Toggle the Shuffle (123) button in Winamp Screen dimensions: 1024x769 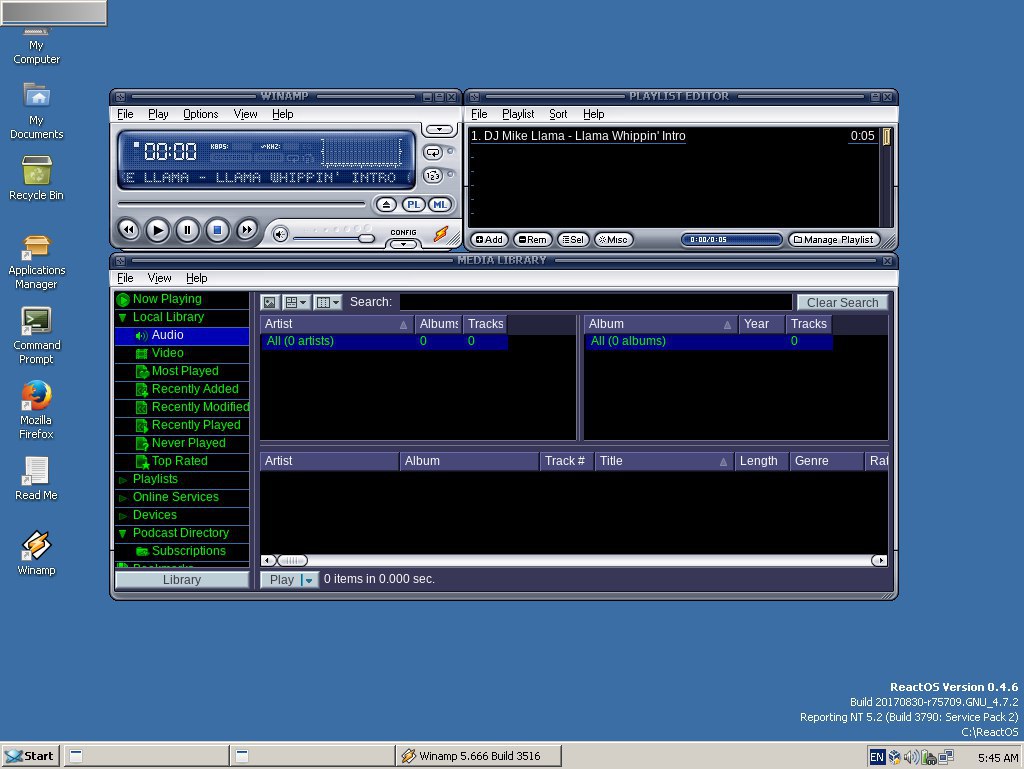click(x=433, y=176)
